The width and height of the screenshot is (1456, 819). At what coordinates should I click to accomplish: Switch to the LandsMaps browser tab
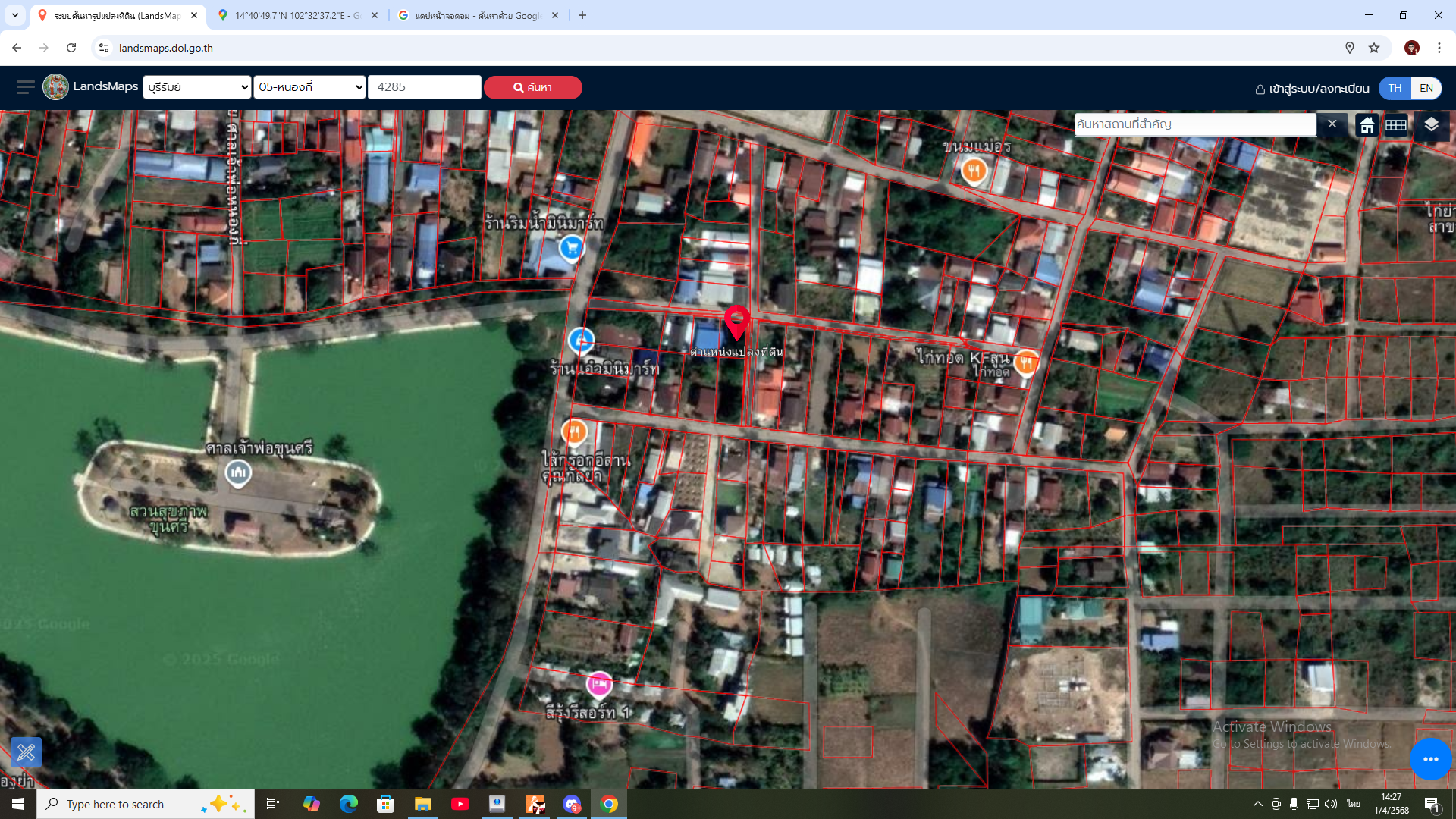click(118, 15)
